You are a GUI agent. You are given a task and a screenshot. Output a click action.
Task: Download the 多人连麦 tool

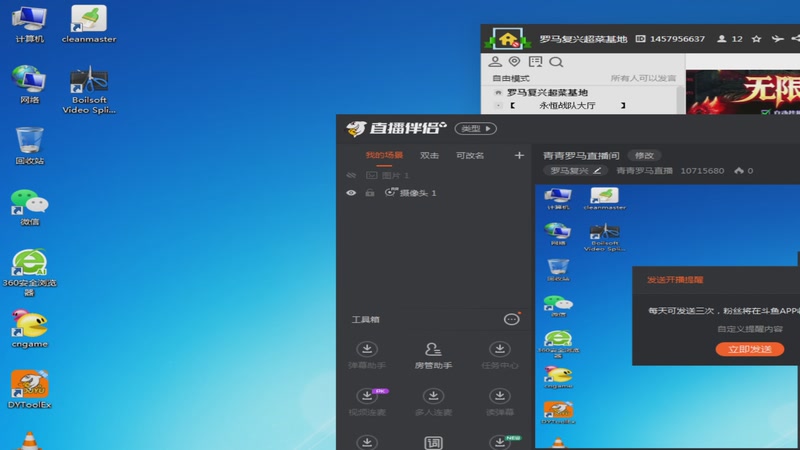point(433,402)
